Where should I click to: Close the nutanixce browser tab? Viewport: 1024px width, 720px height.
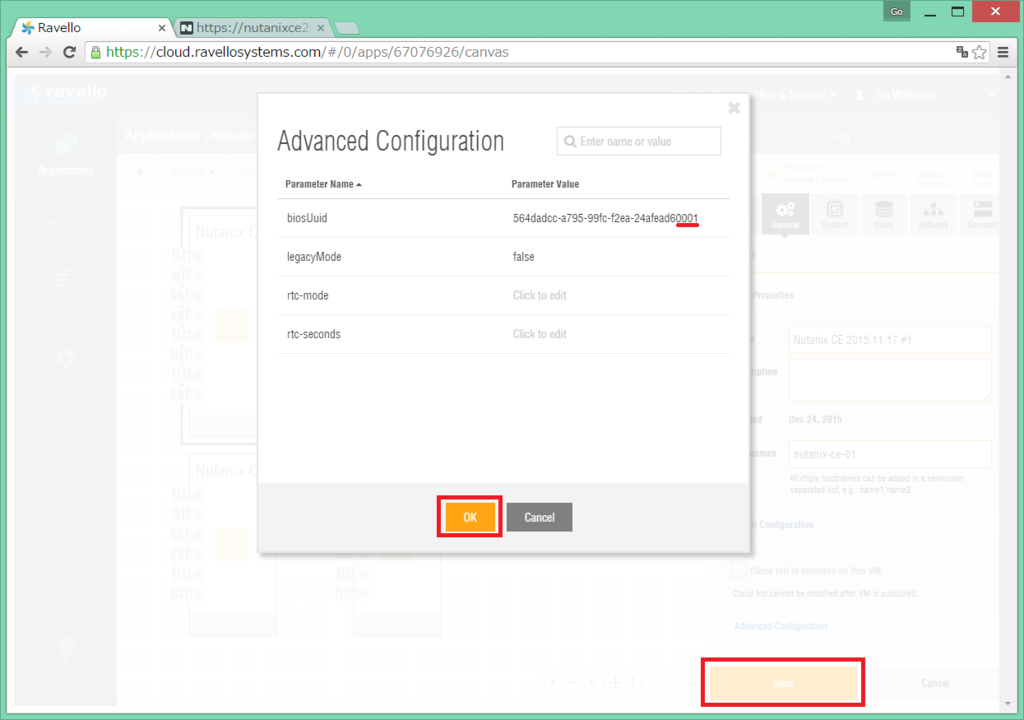[321, 27]
